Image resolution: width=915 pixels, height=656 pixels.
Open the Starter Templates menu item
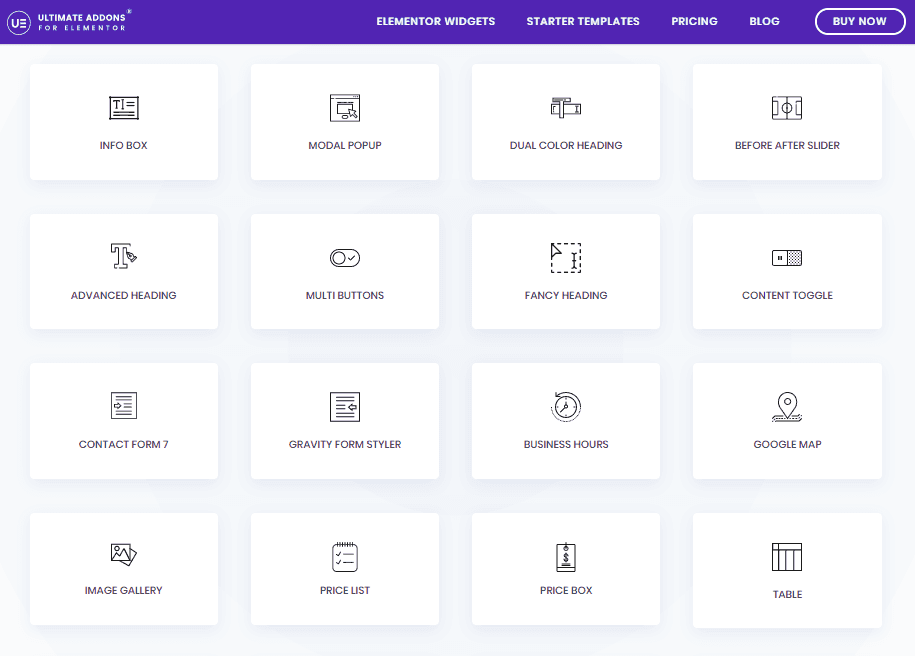pos(583,22)
